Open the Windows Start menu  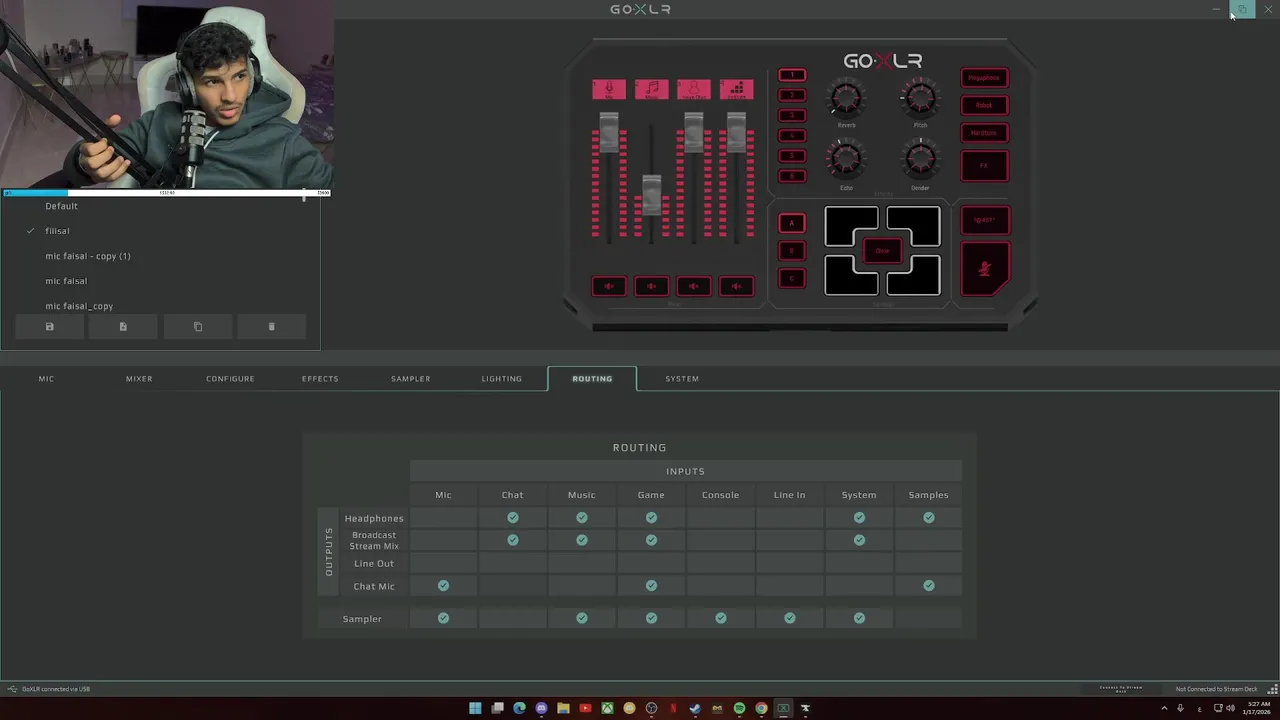pyautogui.click(x=475, y=708)
